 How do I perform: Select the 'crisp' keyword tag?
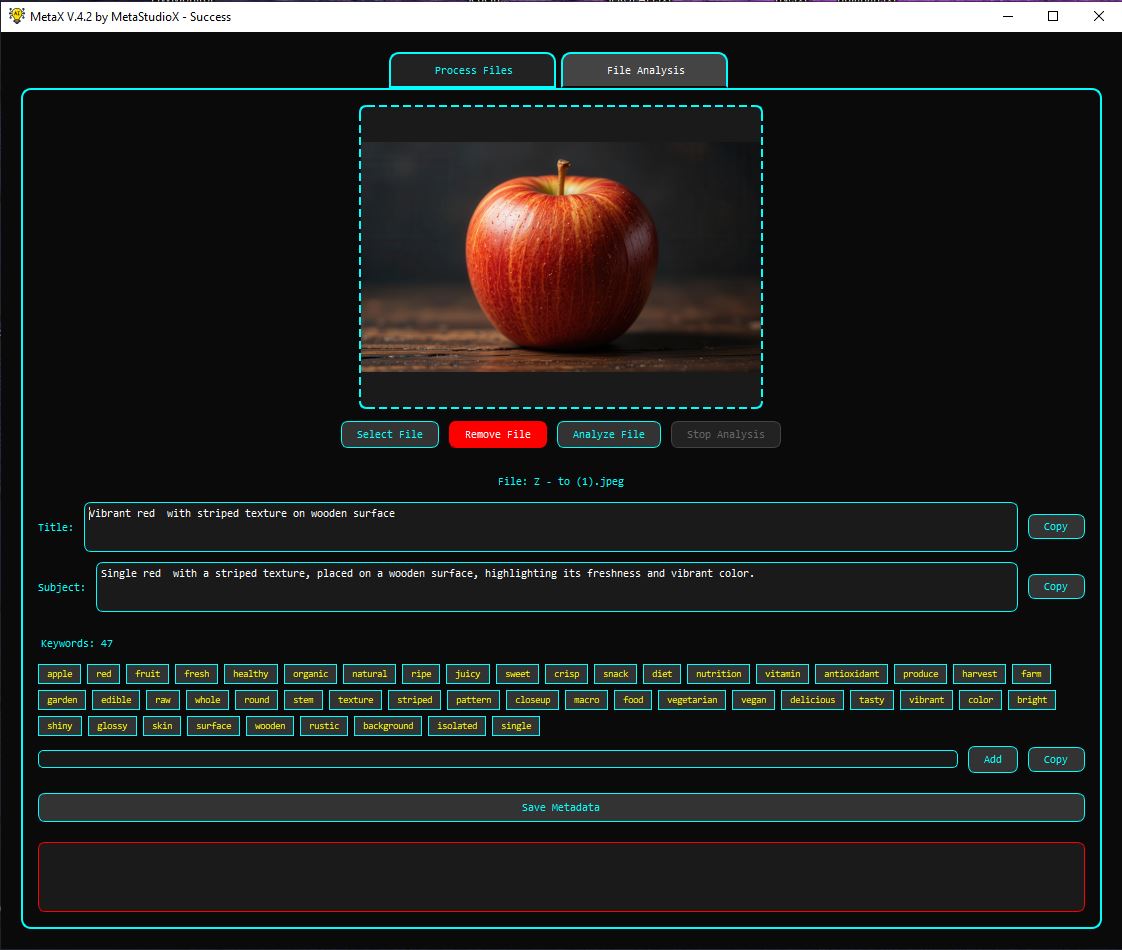[x=567, y=674]
